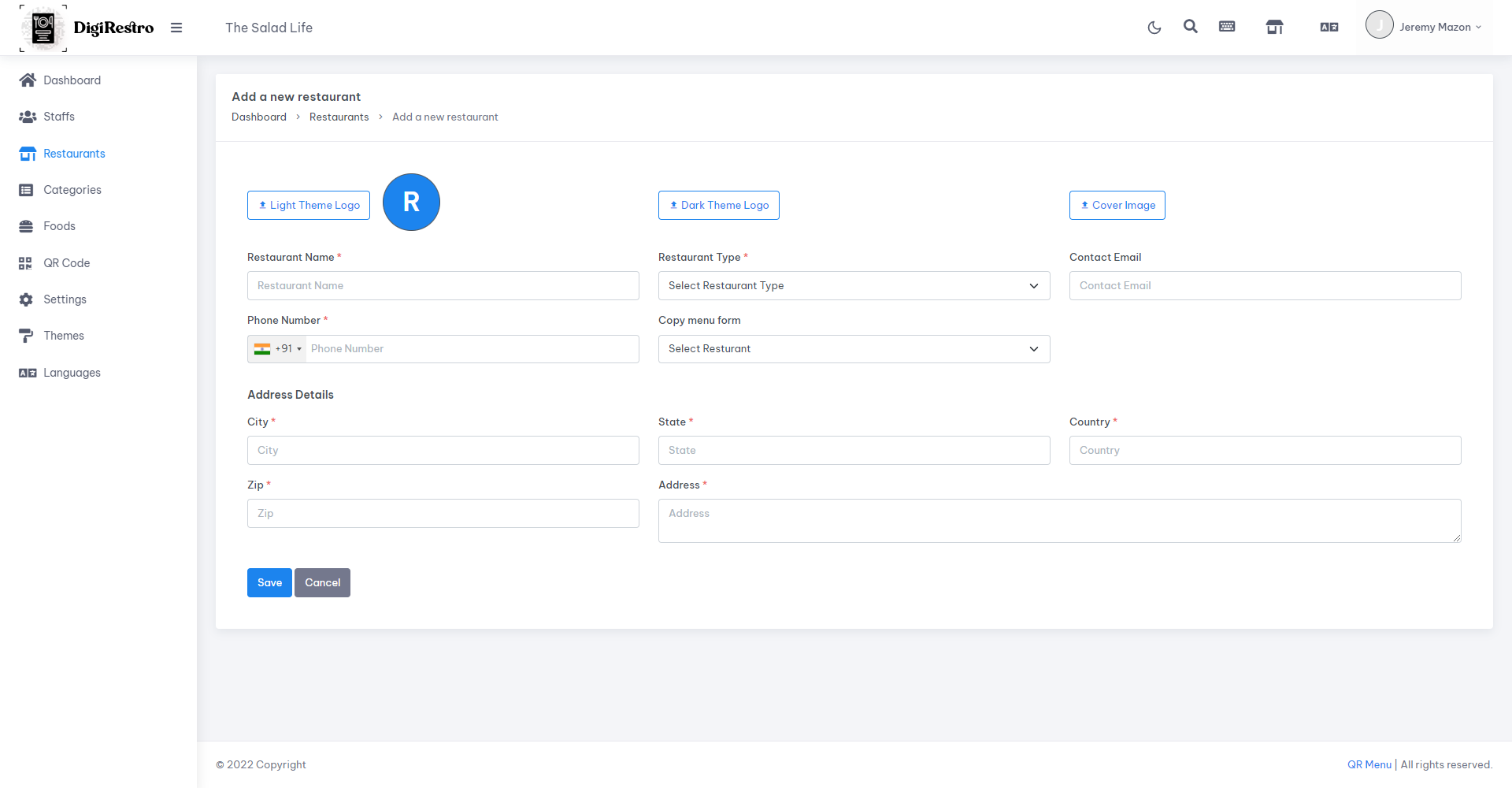Viewport: 1512px width, 788px height.
Task: Click the Cancel button
Action: 322,583
